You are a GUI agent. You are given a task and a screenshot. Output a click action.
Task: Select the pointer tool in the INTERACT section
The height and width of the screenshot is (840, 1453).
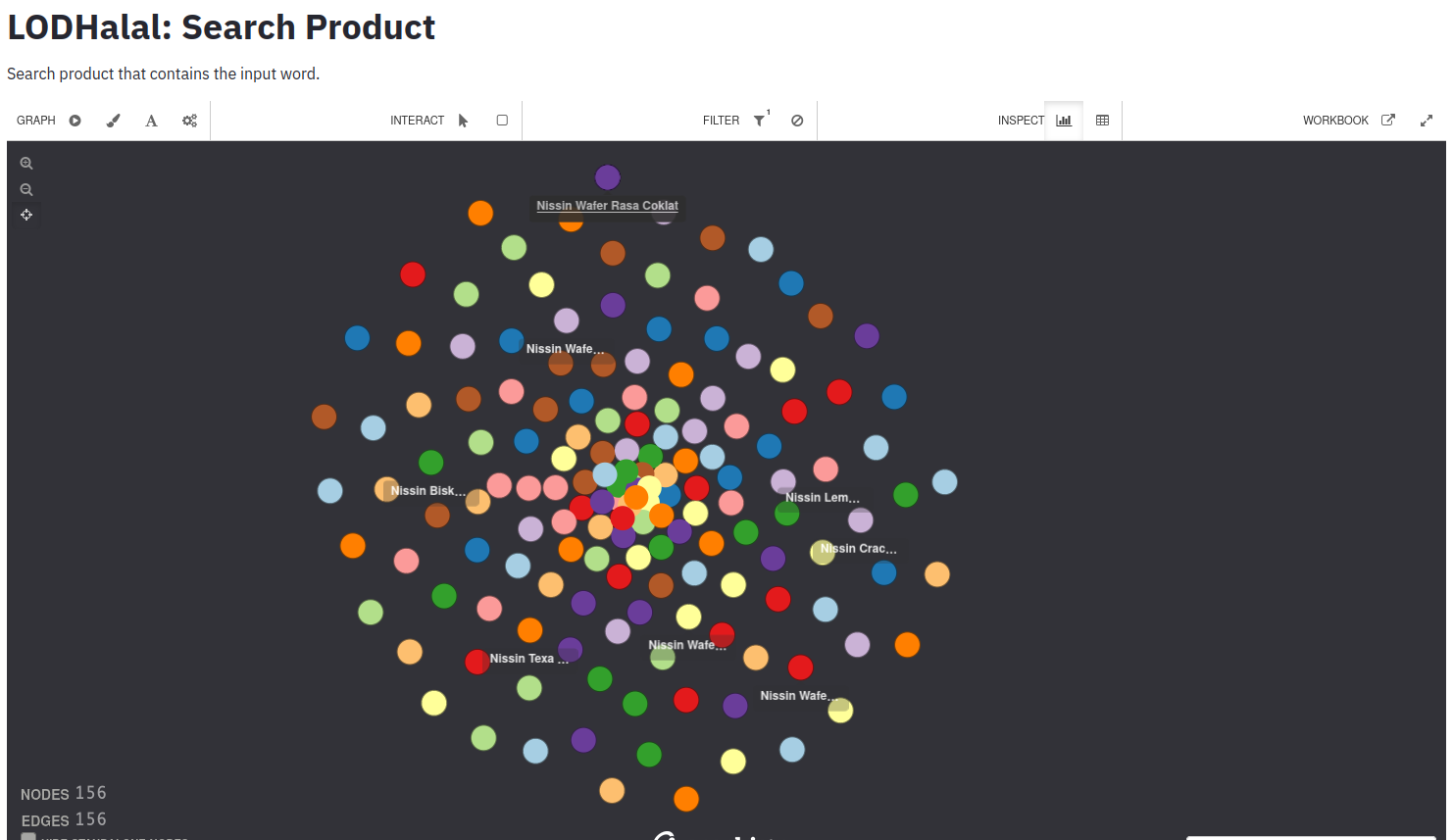pos(462,120)
